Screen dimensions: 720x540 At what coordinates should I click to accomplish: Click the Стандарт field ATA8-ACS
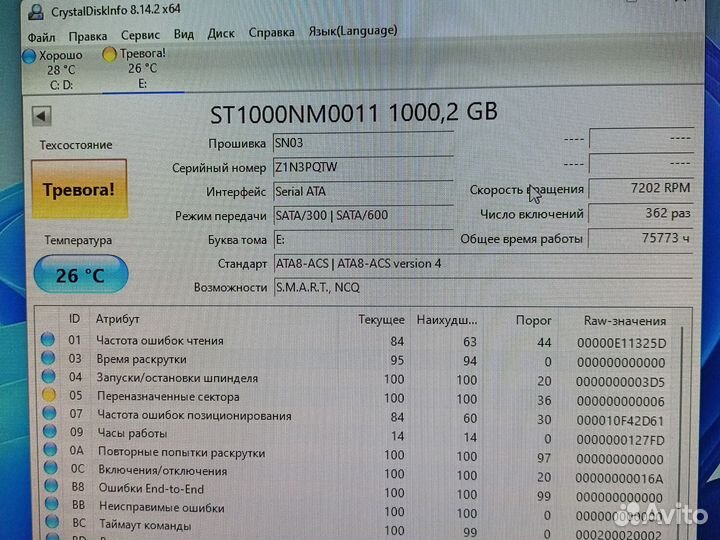pos(483,264)
